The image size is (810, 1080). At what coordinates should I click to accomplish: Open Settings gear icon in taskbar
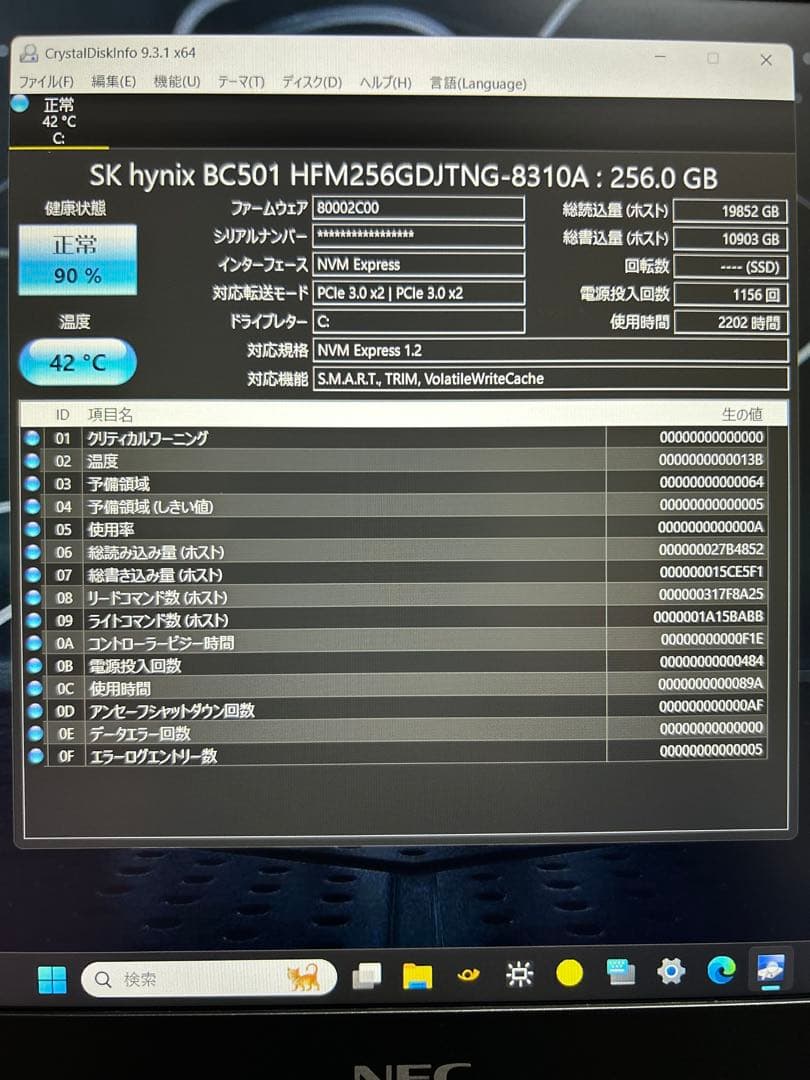click(x=671, y=972)
